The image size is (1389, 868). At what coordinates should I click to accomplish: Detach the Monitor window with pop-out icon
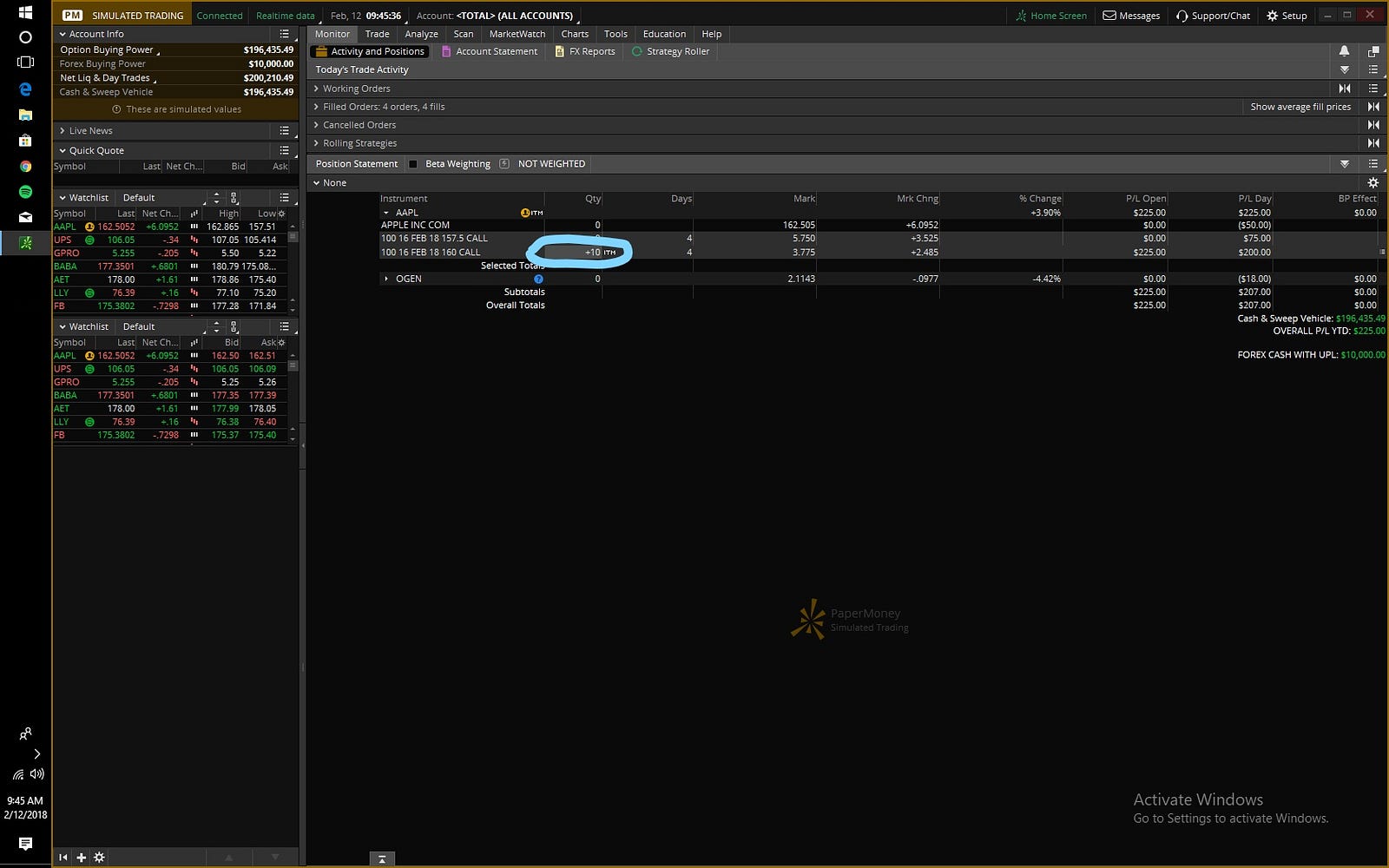coord(1373,51)
